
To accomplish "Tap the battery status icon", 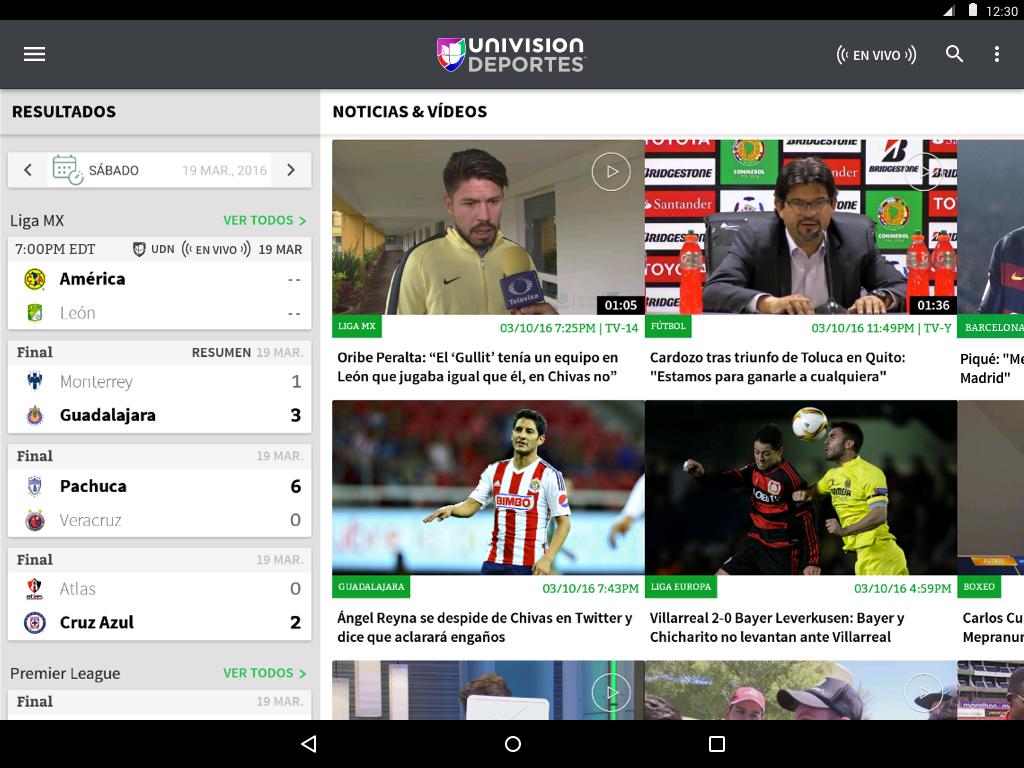I will 972,10.
